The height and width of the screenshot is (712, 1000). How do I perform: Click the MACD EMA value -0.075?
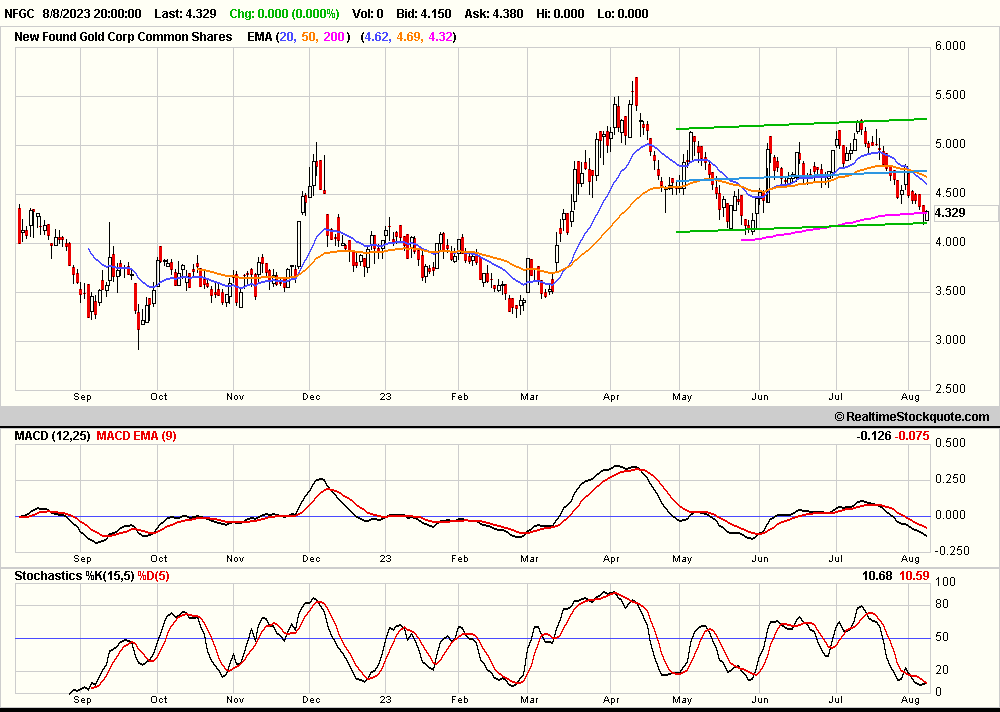(912, 436)
